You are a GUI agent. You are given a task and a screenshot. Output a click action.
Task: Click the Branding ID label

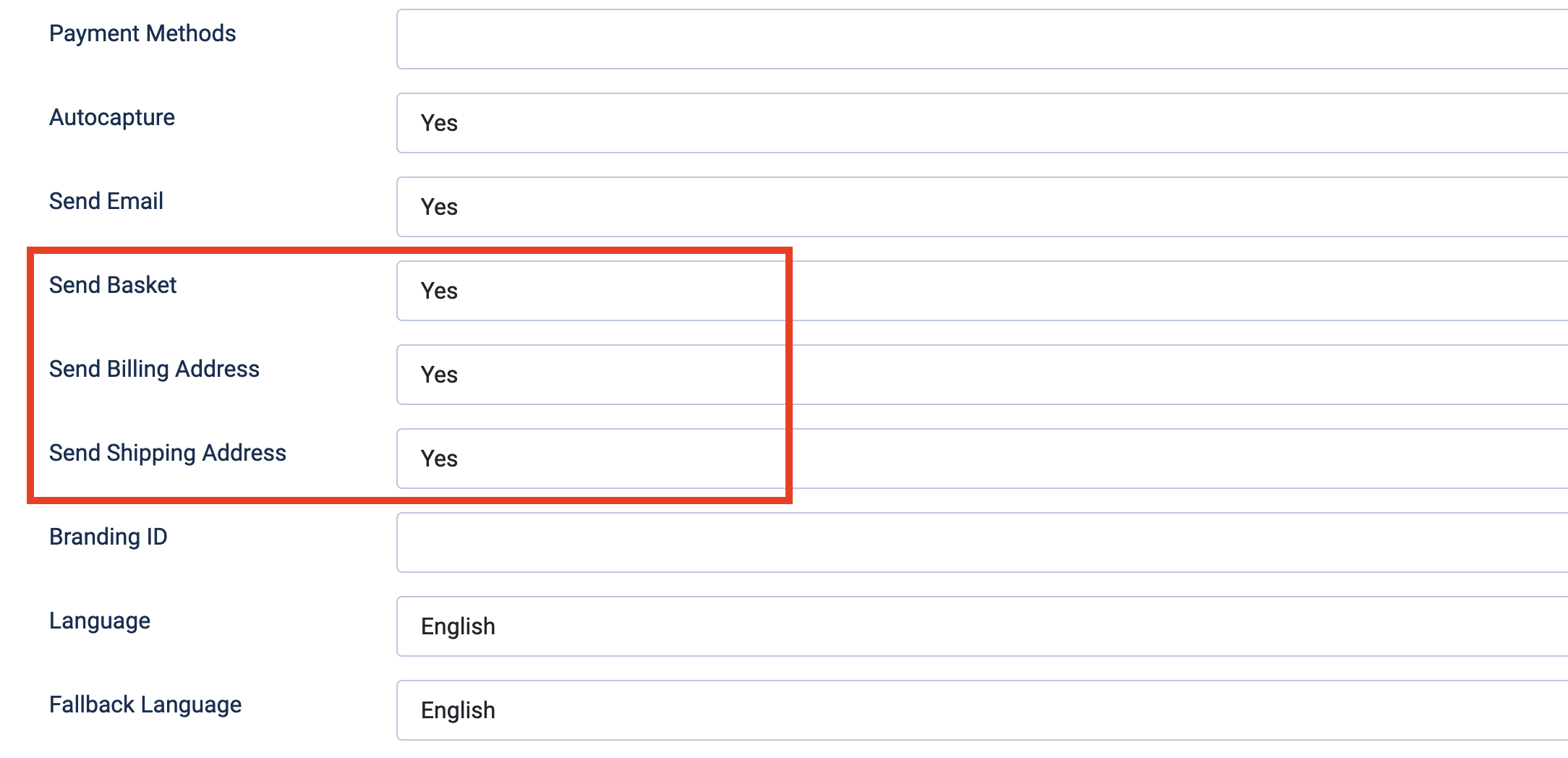click(108, 536)
